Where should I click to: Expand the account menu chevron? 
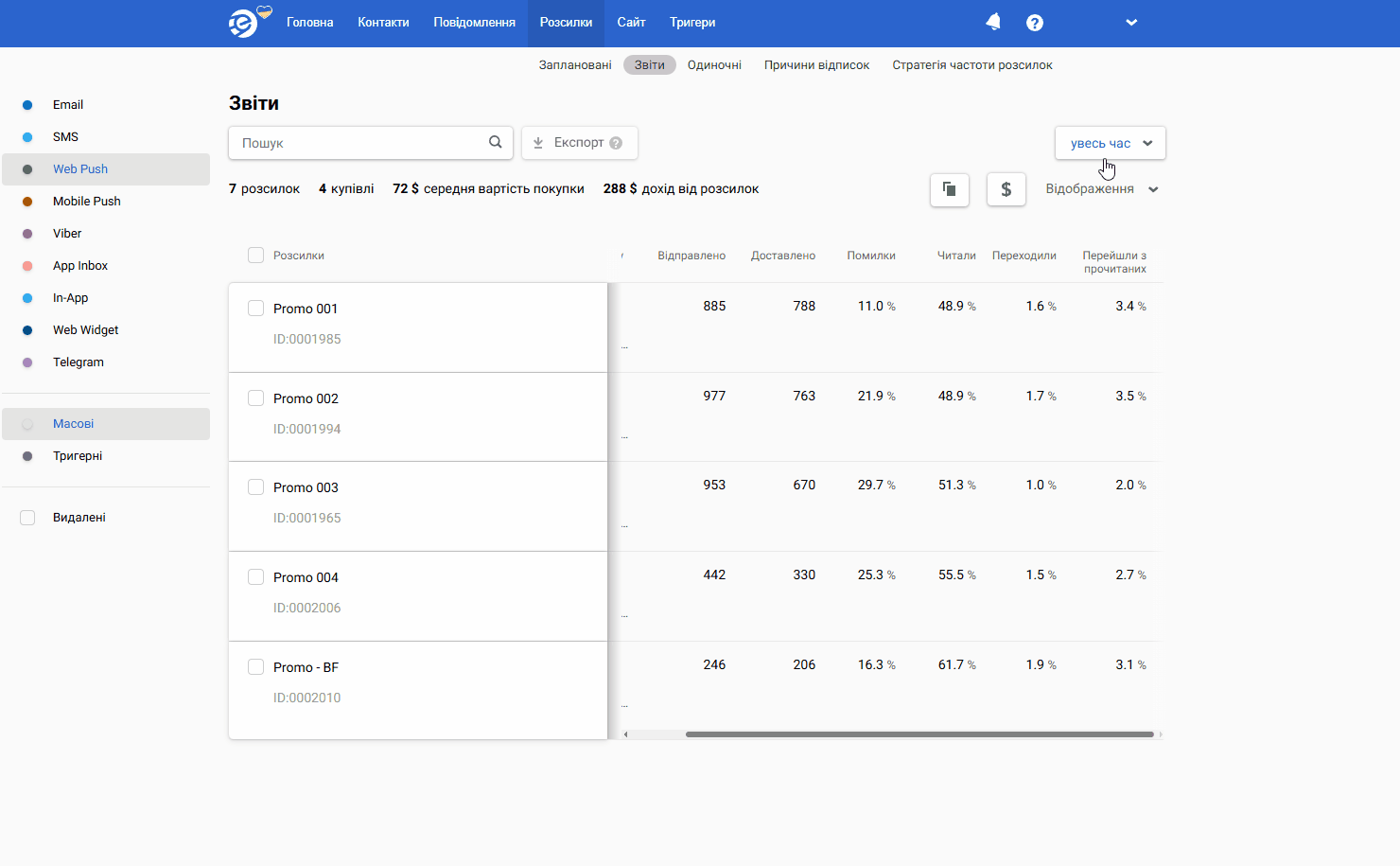click(x=1131, y=23)
